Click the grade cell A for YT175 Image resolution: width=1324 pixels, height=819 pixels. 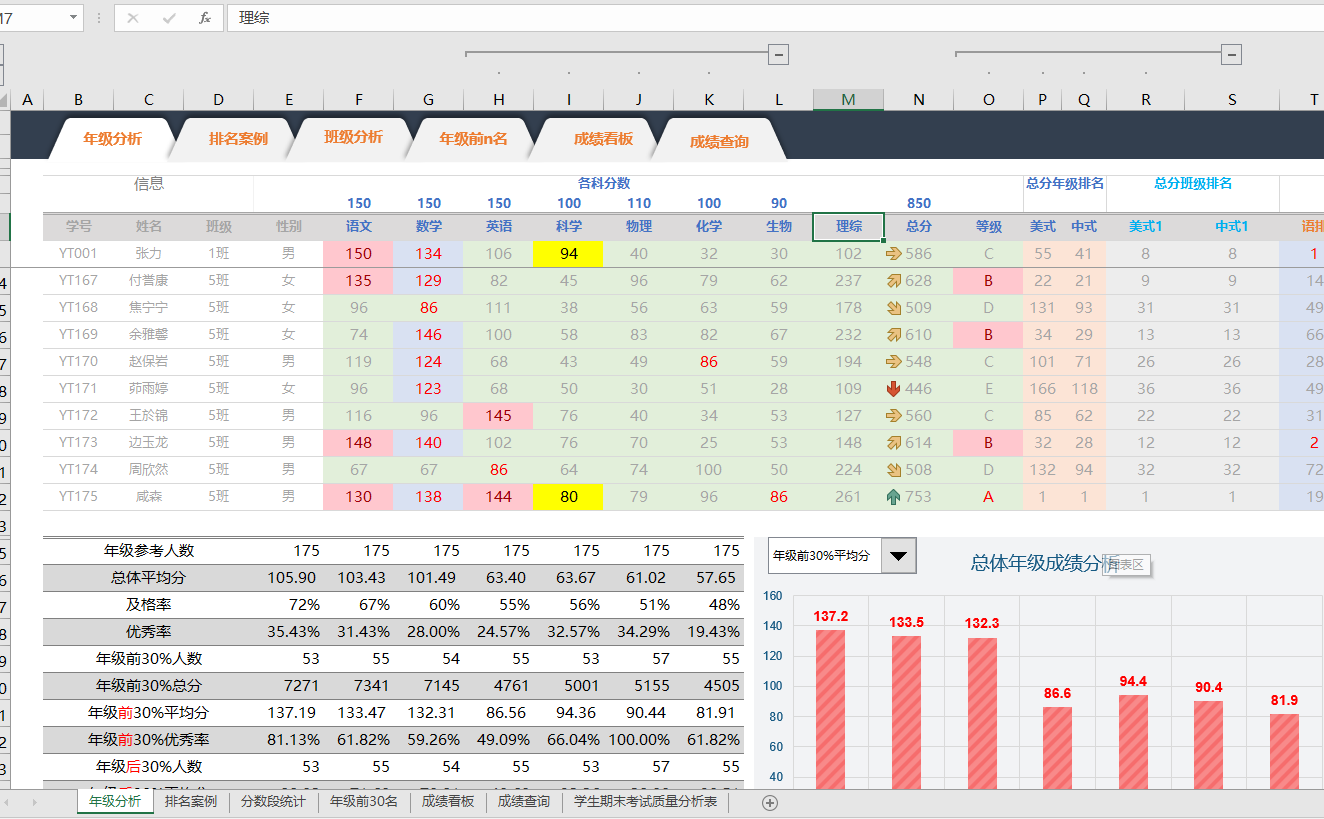(x=988, y=497)
